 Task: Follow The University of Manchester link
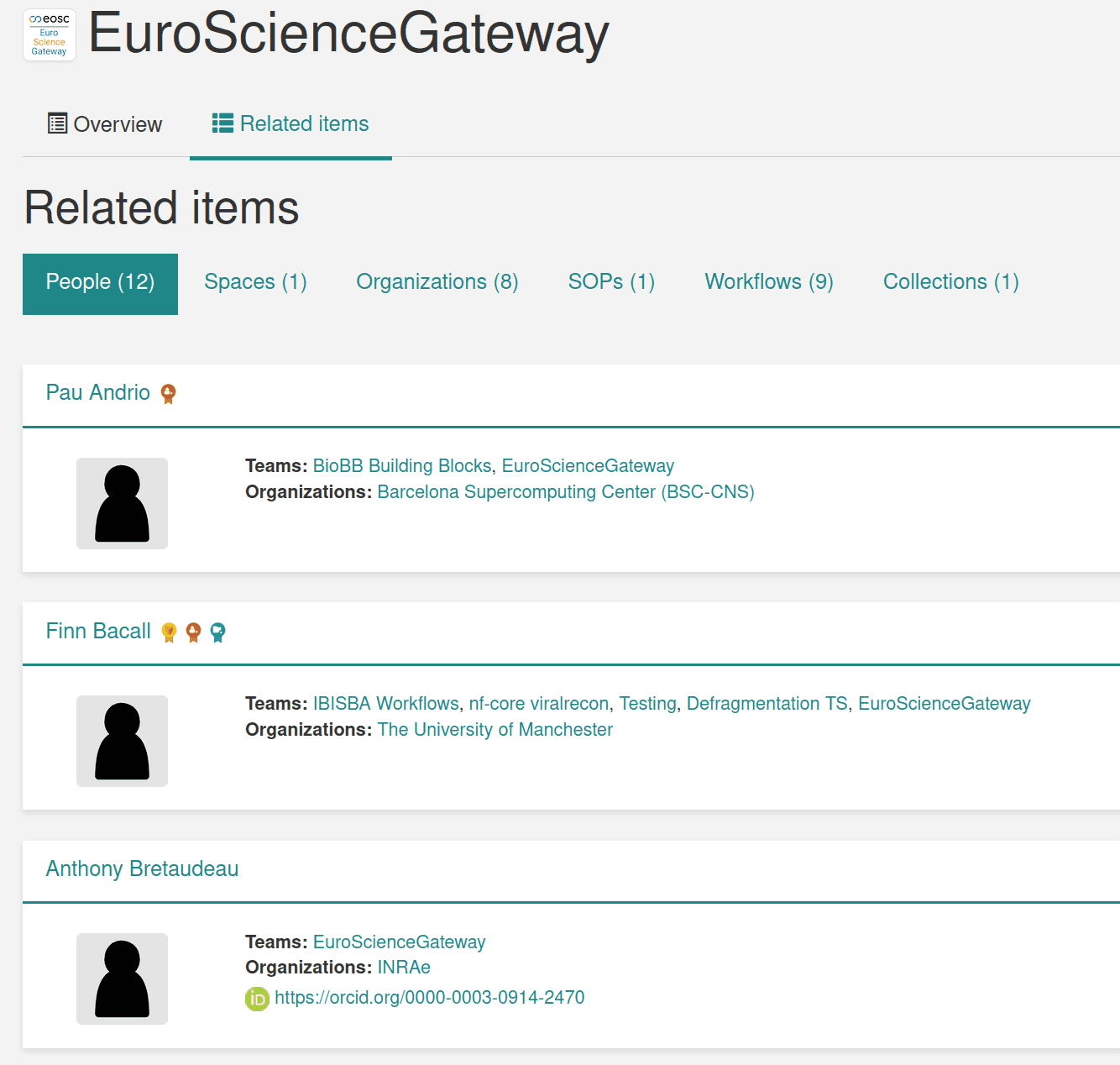[x=495, y=729]
